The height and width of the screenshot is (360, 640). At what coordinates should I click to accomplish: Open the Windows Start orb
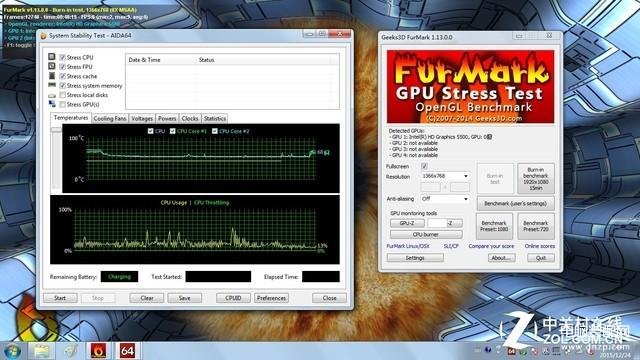pos(12,351)
